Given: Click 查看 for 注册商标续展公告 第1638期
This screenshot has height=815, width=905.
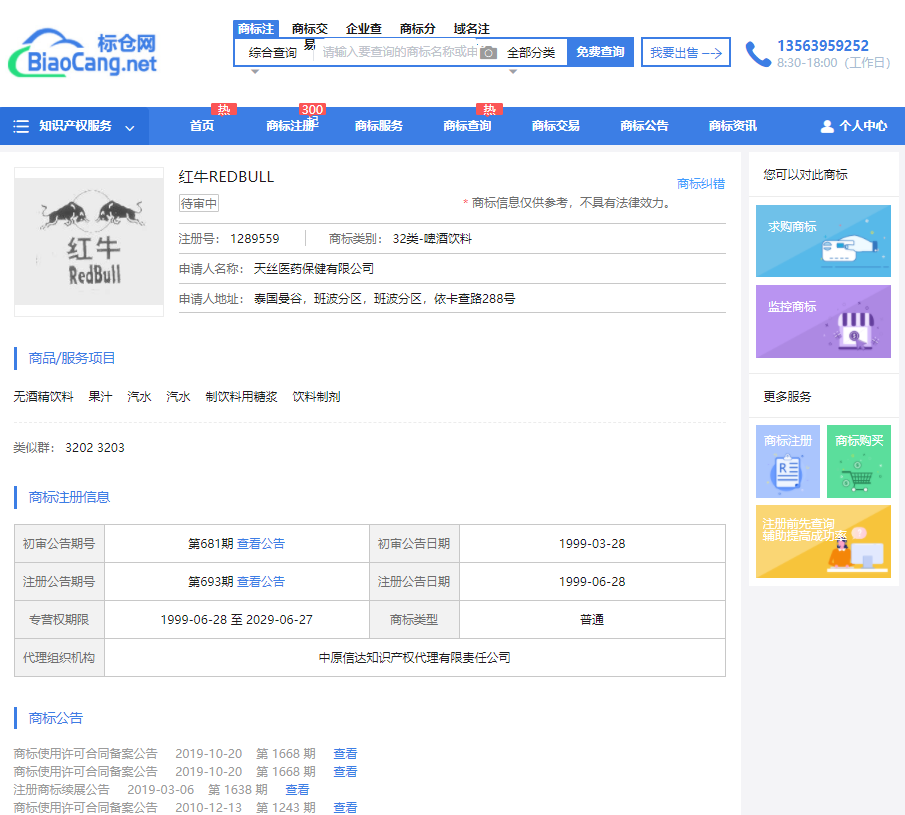Looking at the screenshot, I should pos(297,790).
